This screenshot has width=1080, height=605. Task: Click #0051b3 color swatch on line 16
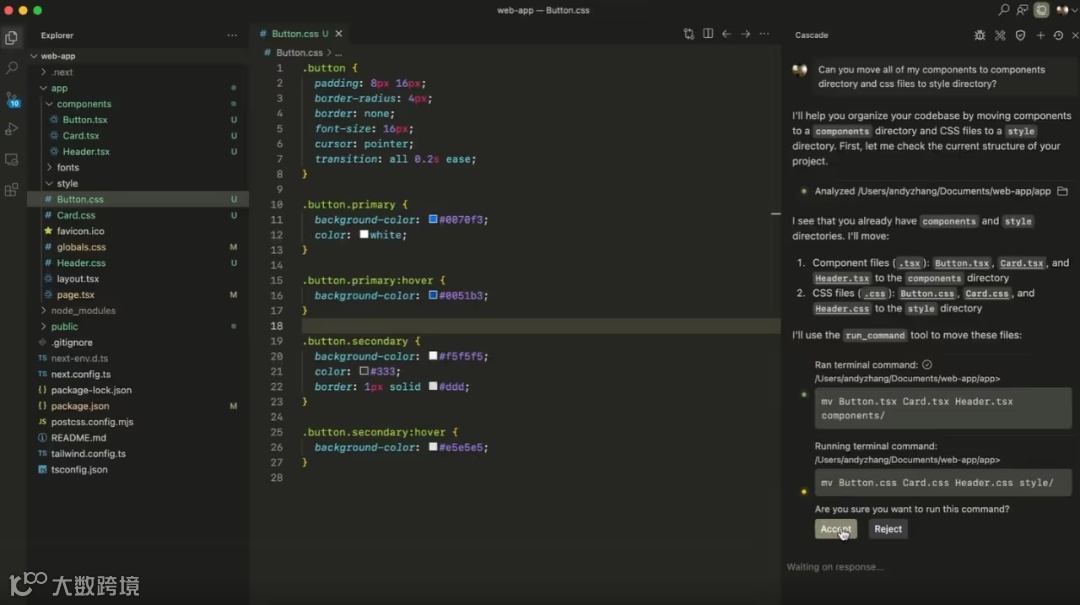[x=433, y=295]
